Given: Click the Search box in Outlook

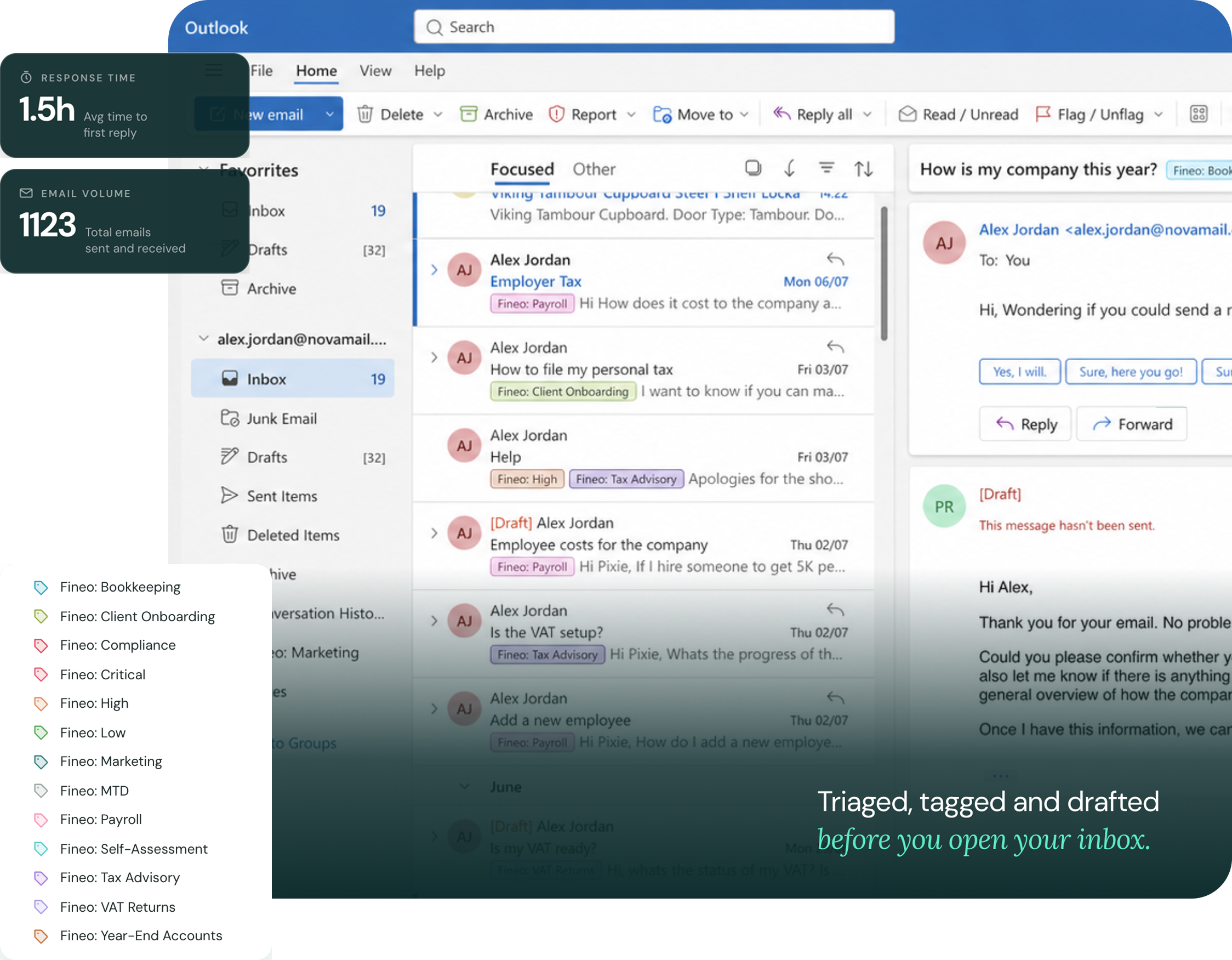Looking at the screenshot, I should click(x=653, y=26).
